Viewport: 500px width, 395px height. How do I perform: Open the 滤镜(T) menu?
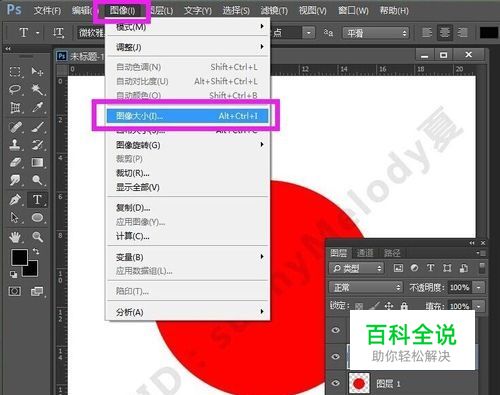(x=274, y=11)
